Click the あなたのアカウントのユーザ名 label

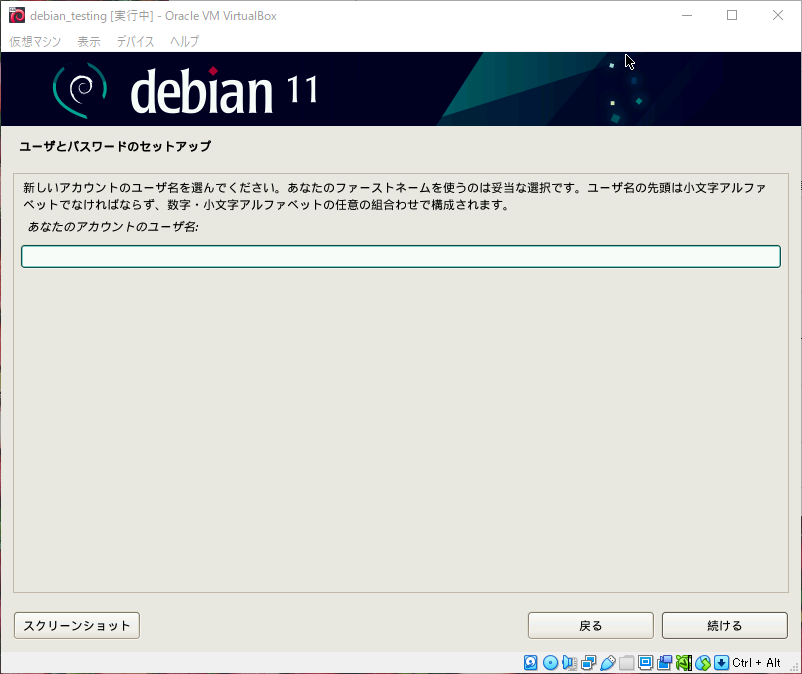tap(113, 227)
